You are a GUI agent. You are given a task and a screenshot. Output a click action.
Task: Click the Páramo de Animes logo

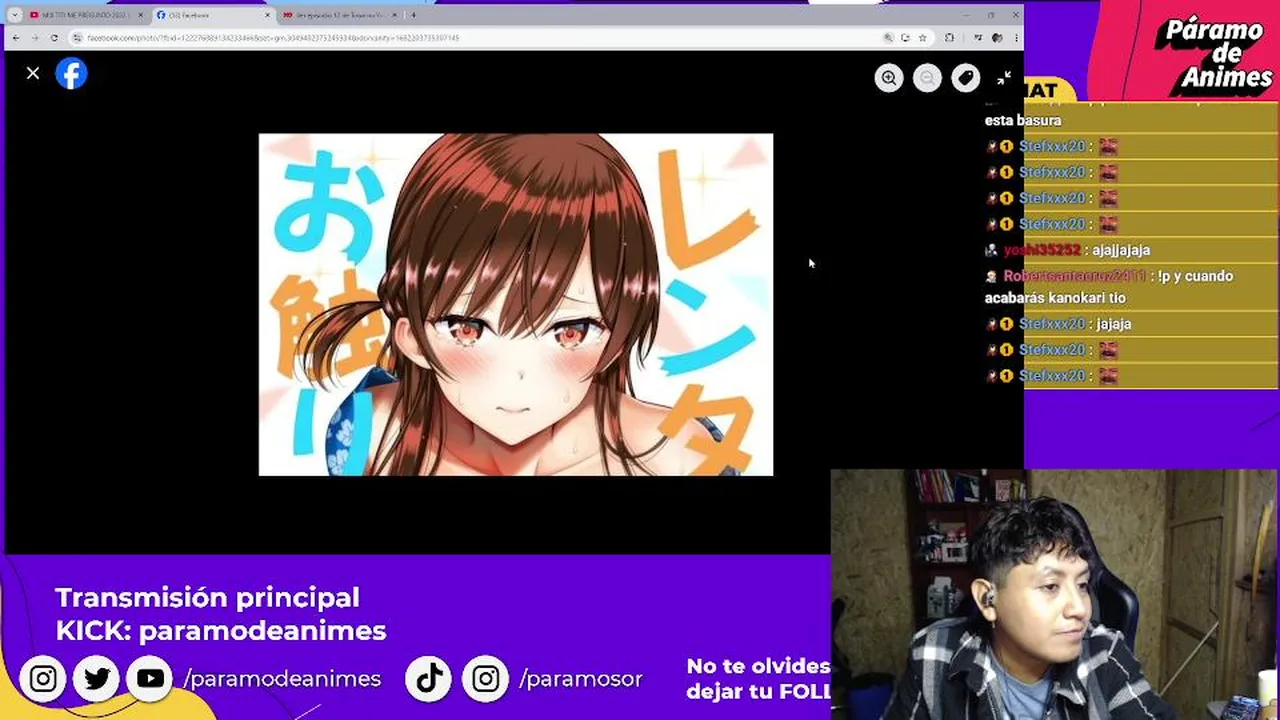(x=1213, y=54)
